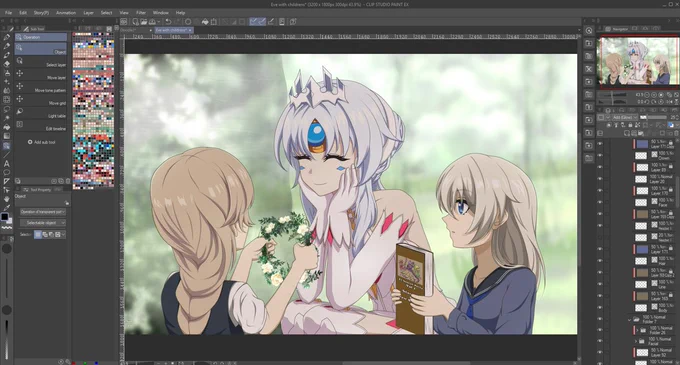This screenshot has width=680, height=365.
Task: Collapse the 'Folder 7' layer folder
Action: pos(630,319)
